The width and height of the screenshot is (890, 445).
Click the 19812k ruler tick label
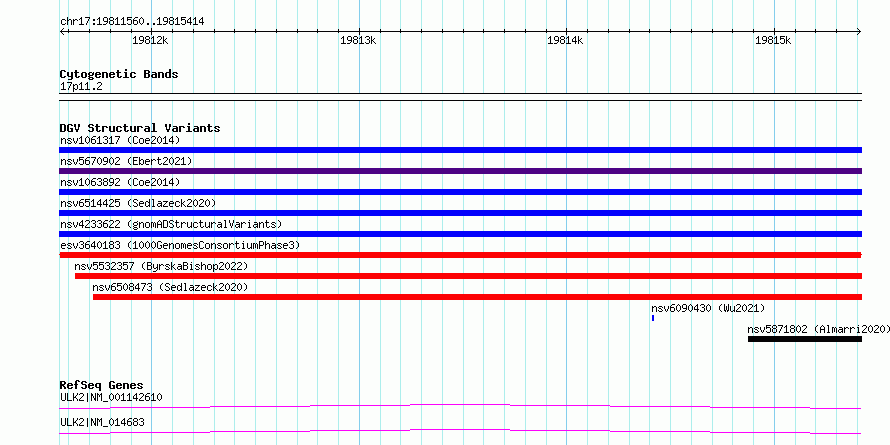pos(150,40)
